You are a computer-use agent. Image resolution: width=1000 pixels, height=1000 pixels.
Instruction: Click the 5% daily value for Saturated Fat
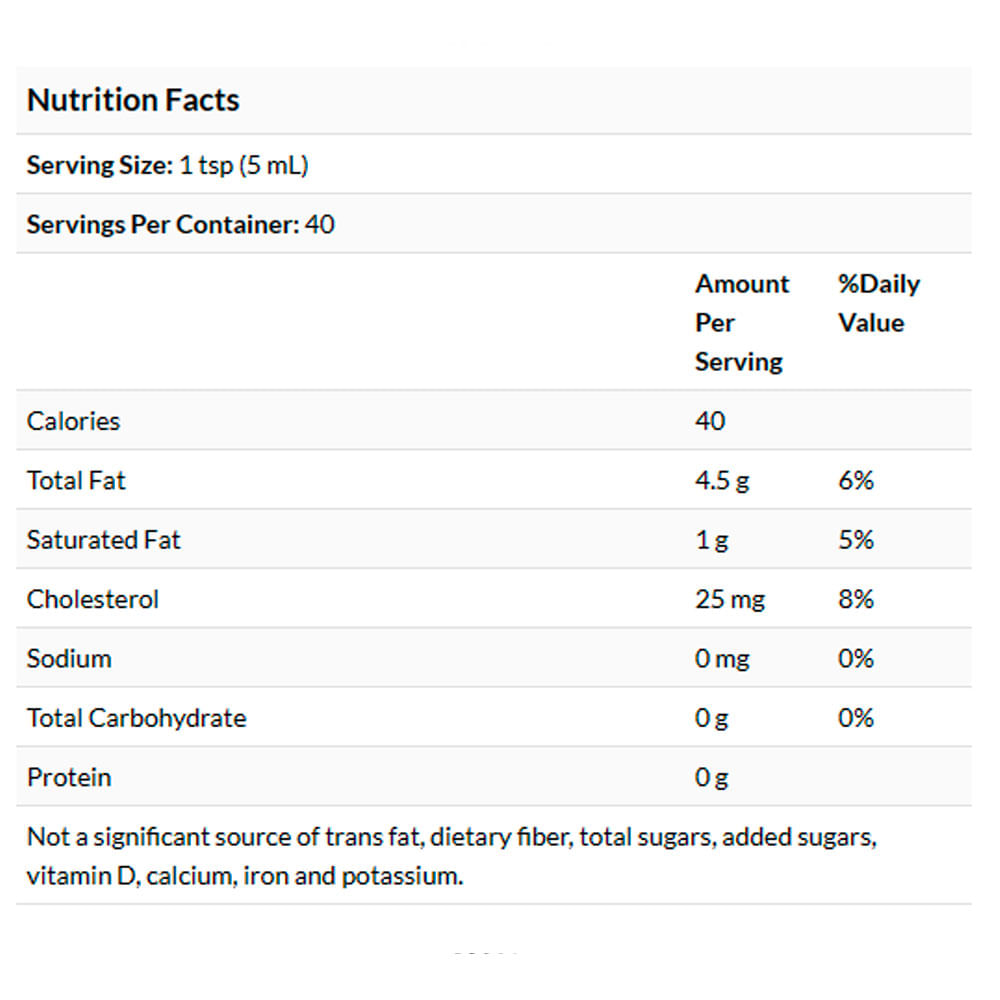pos(856,540)
